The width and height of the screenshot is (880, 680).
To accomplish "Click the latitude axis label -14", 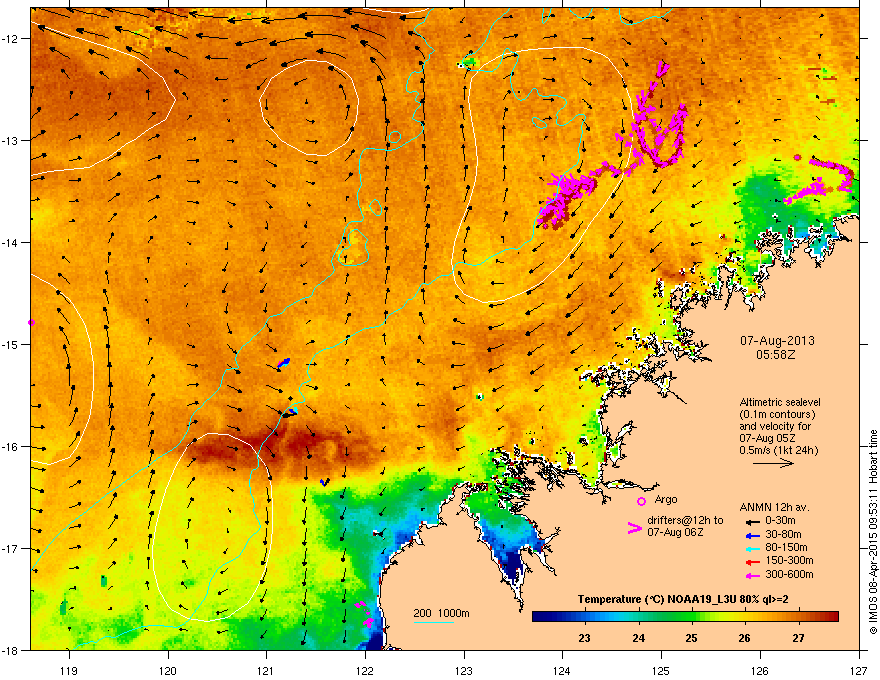I will pyautogui.click(x=11, y=242).
